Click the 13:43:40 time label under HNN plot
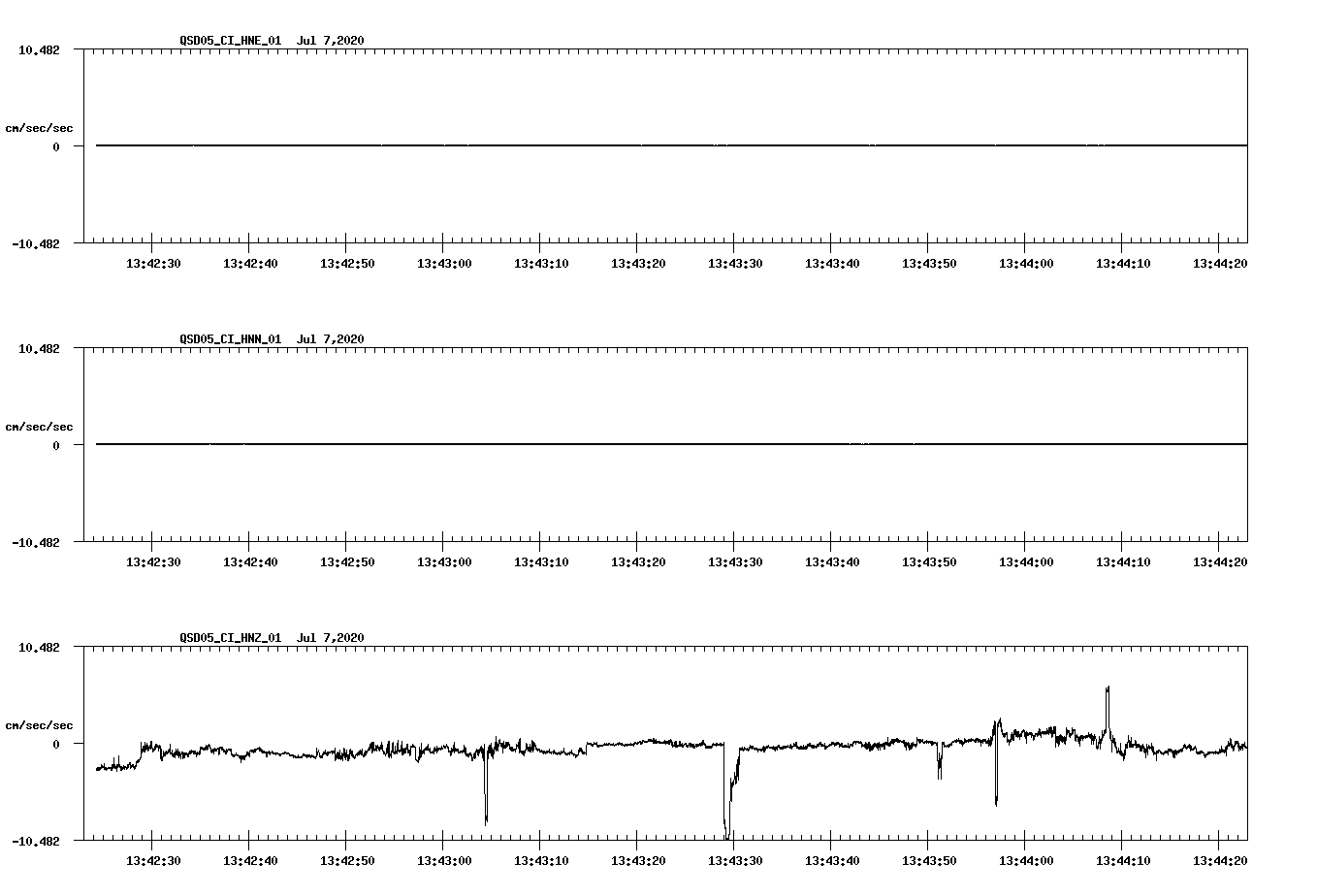Screen dimensions: 1317x896 (832, 561)
